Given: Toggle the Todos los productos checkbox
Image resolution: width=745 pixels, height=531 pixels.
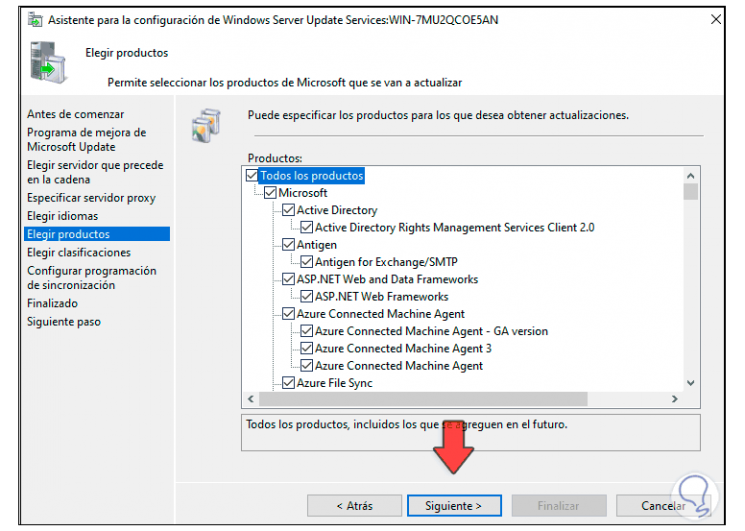Looking at the screenshot, I should [x=252, y=175].
